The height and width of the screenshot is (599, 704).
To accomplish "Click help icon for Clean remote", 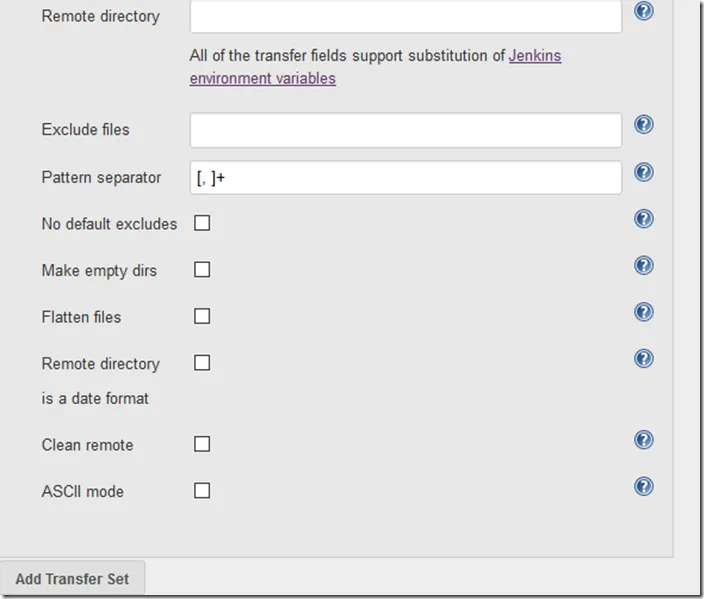I will [644, 440].
